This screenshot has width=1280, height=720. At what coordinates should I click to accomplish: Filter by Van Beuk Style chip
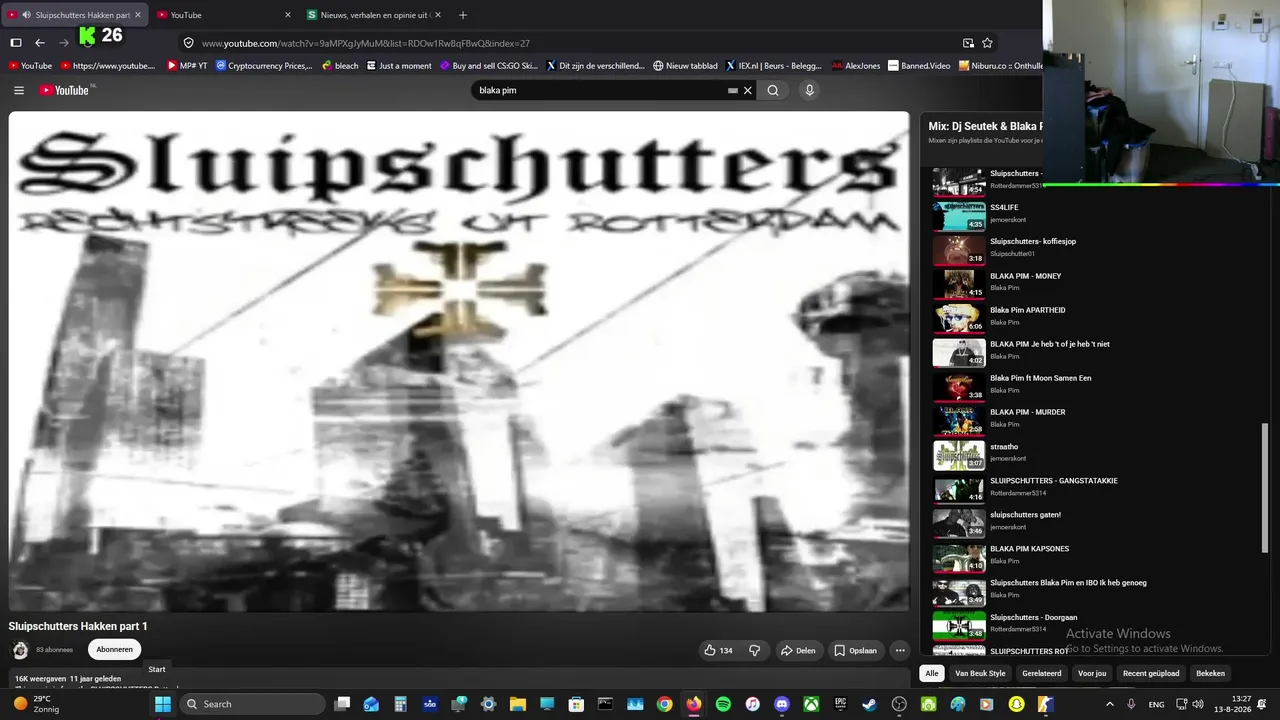[980, 673]
